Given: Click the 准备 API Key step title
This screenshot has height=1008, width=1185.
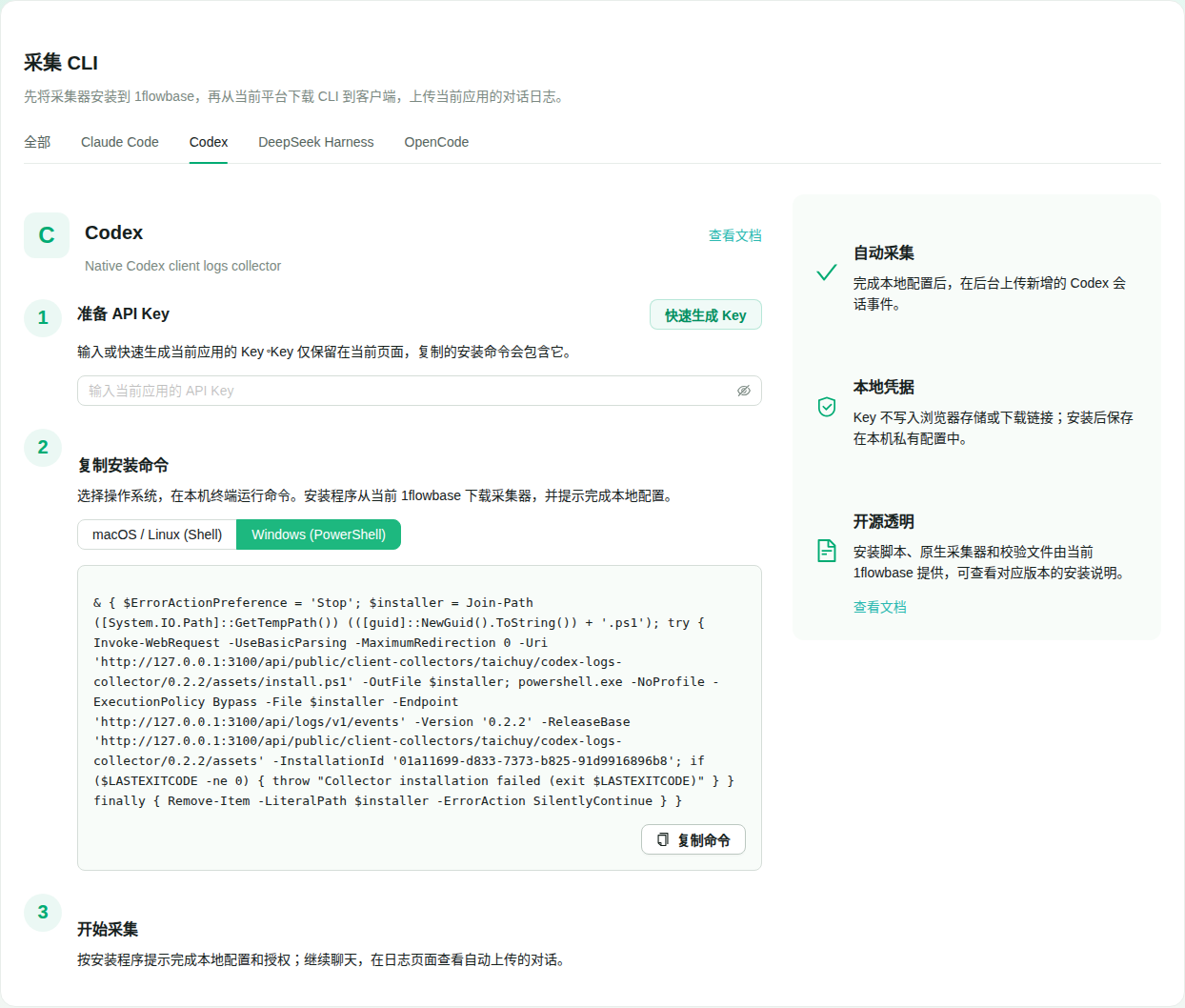Looking at the screenshot, I should tap(123, 313).
